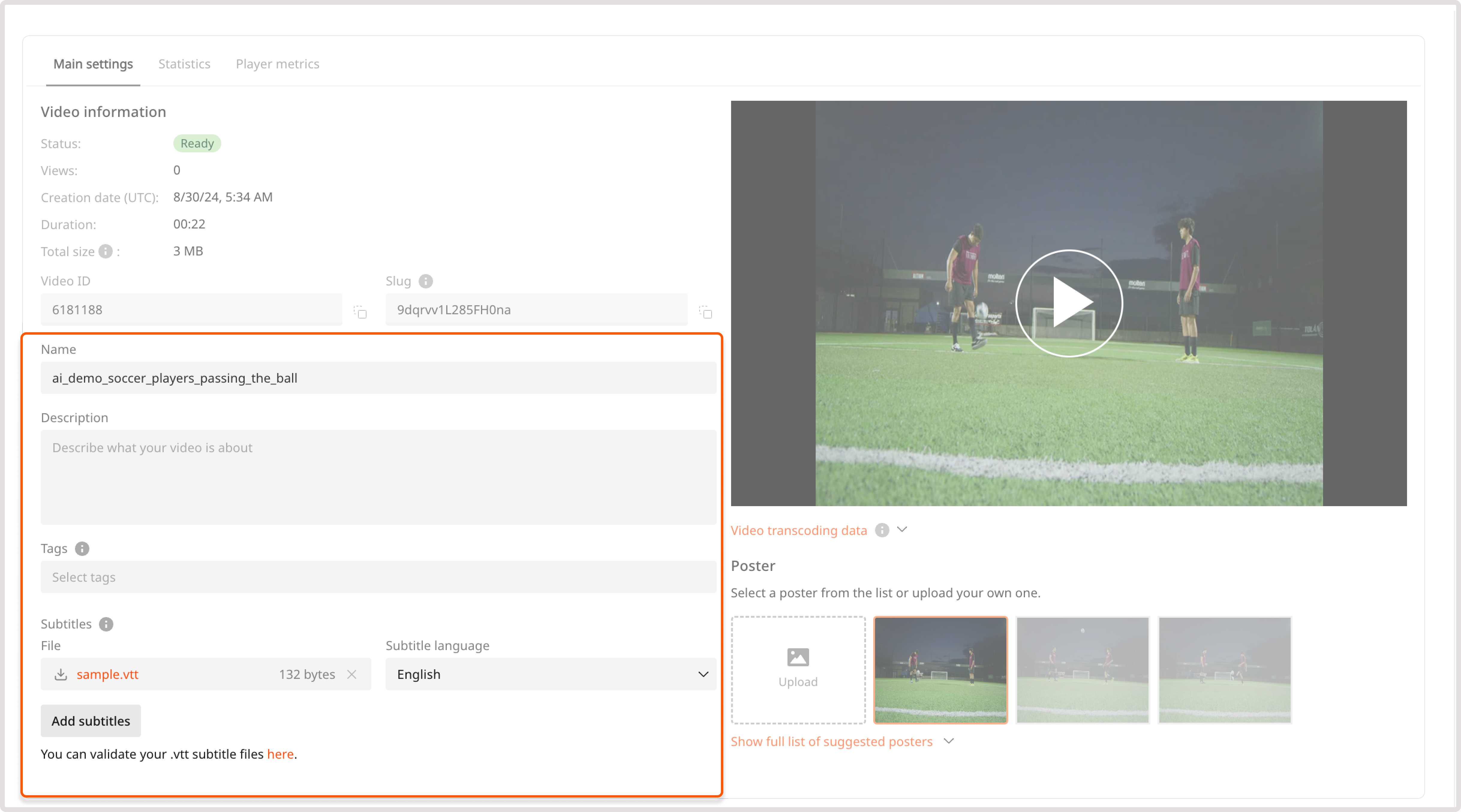Click the Upload poster area

(x=797, y=670)
